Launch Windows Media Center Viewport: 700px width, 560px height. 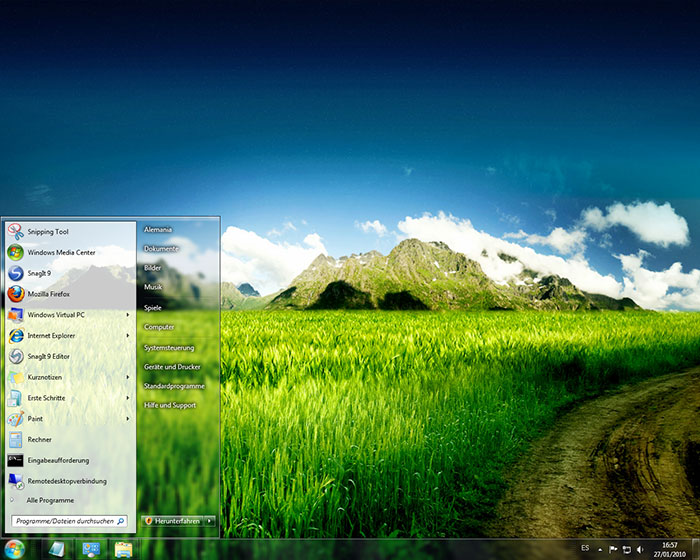click(x=60, y=253)
